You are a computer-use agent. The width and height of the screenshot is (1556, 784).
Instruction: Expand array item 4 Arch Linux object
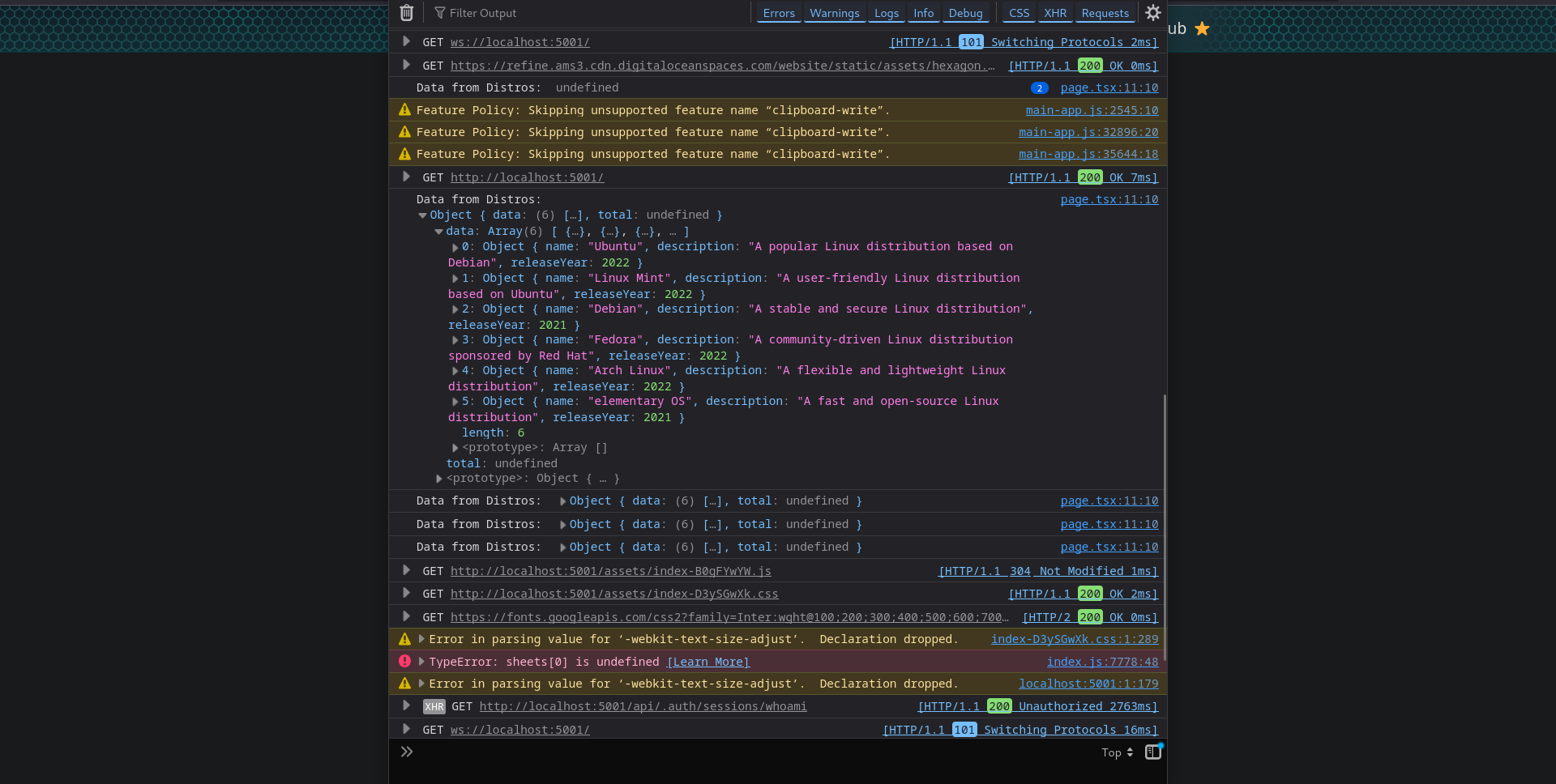pyautogui.click(x=455, y=371)
